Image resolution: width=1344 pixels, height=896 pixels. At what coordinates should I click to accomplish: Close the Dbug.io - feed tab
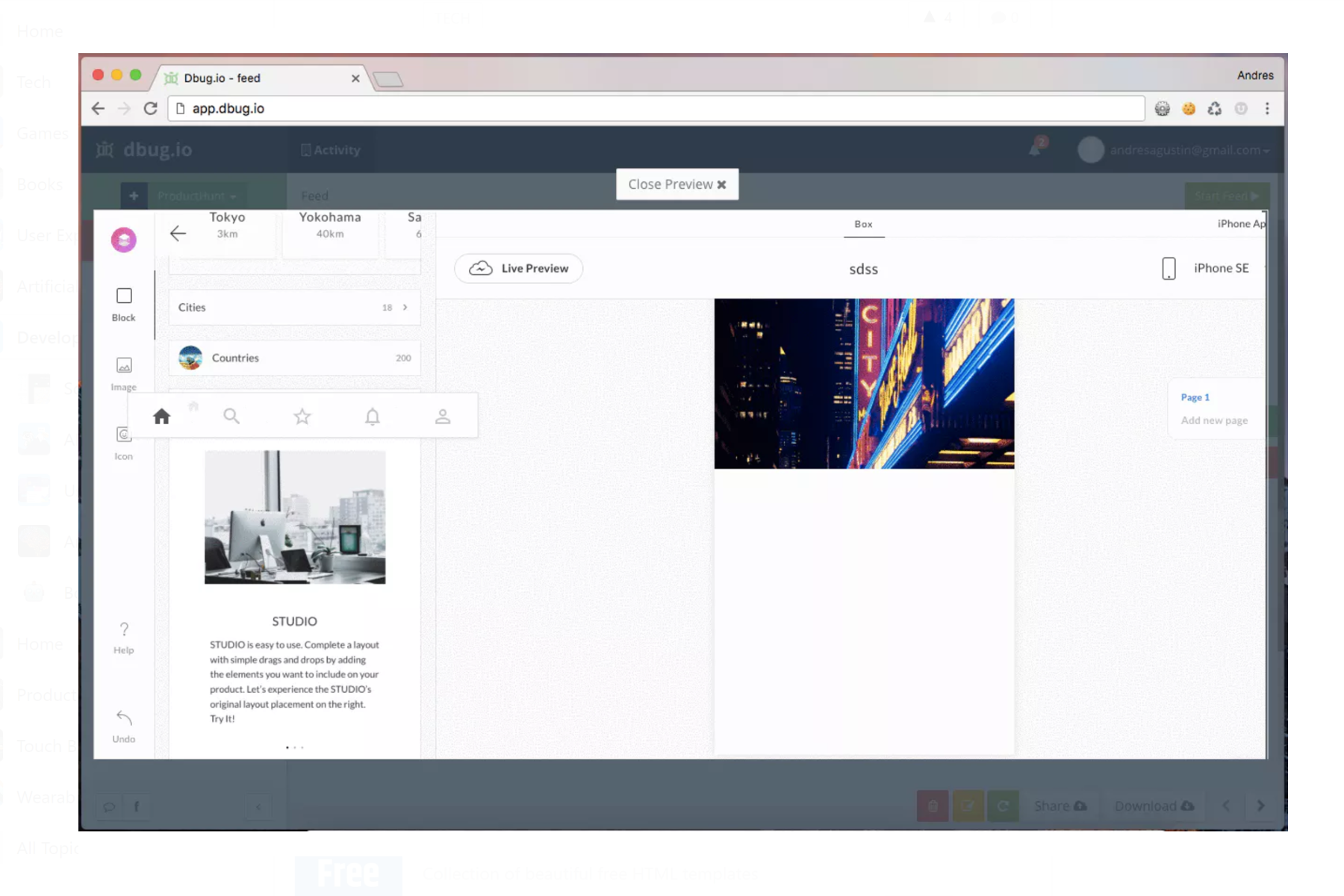[x=355, y=78]
